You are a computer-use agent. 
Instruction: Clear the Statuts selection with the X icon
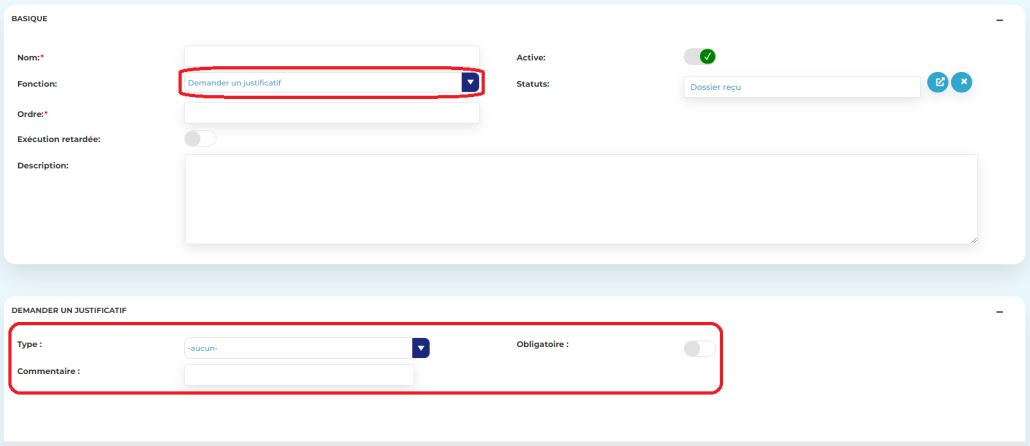(x=961, y=83)
